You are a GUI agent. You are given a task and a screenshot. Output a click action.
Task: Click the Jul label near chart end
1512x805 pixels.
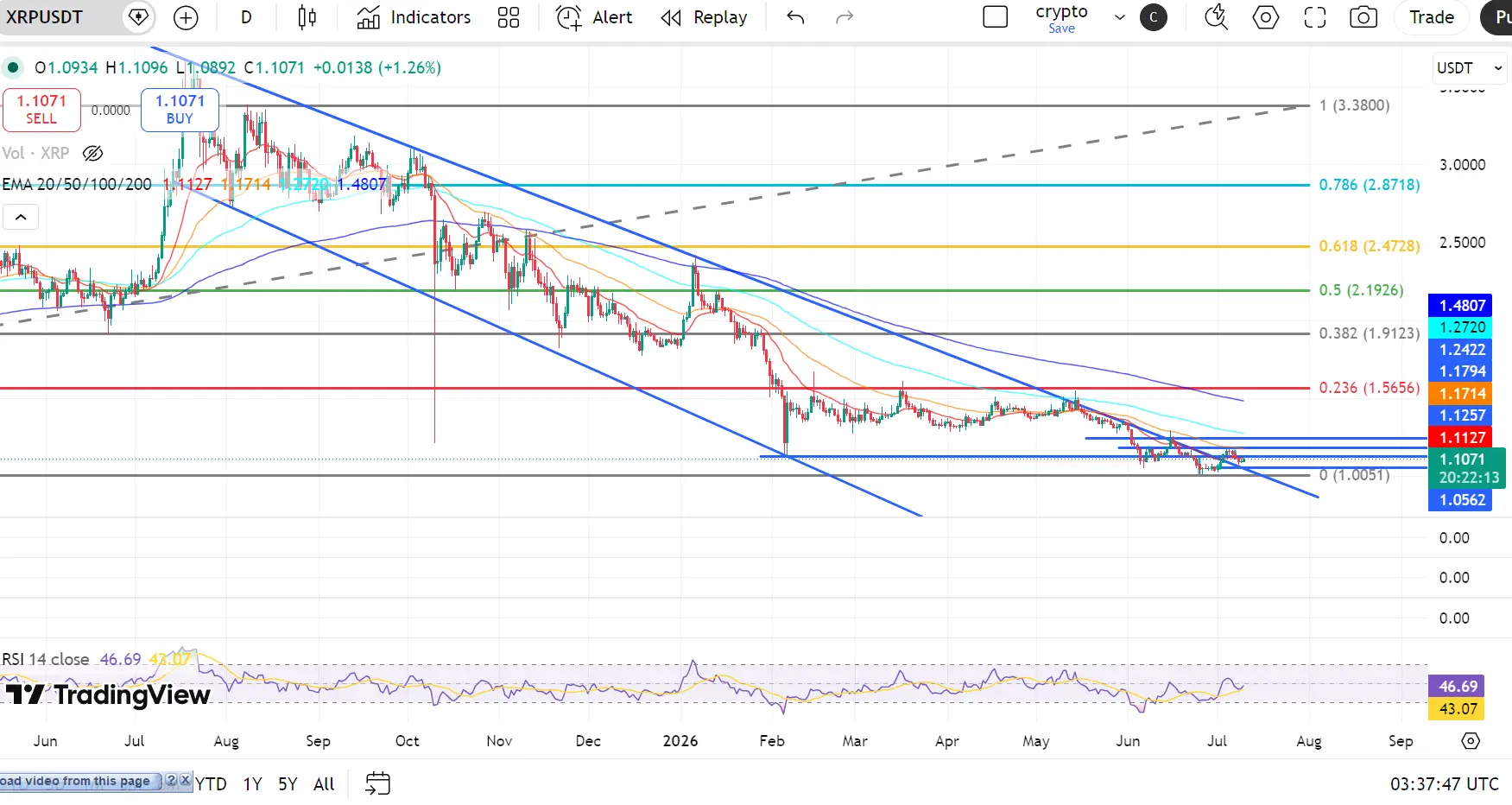[x=1217, y=741]
